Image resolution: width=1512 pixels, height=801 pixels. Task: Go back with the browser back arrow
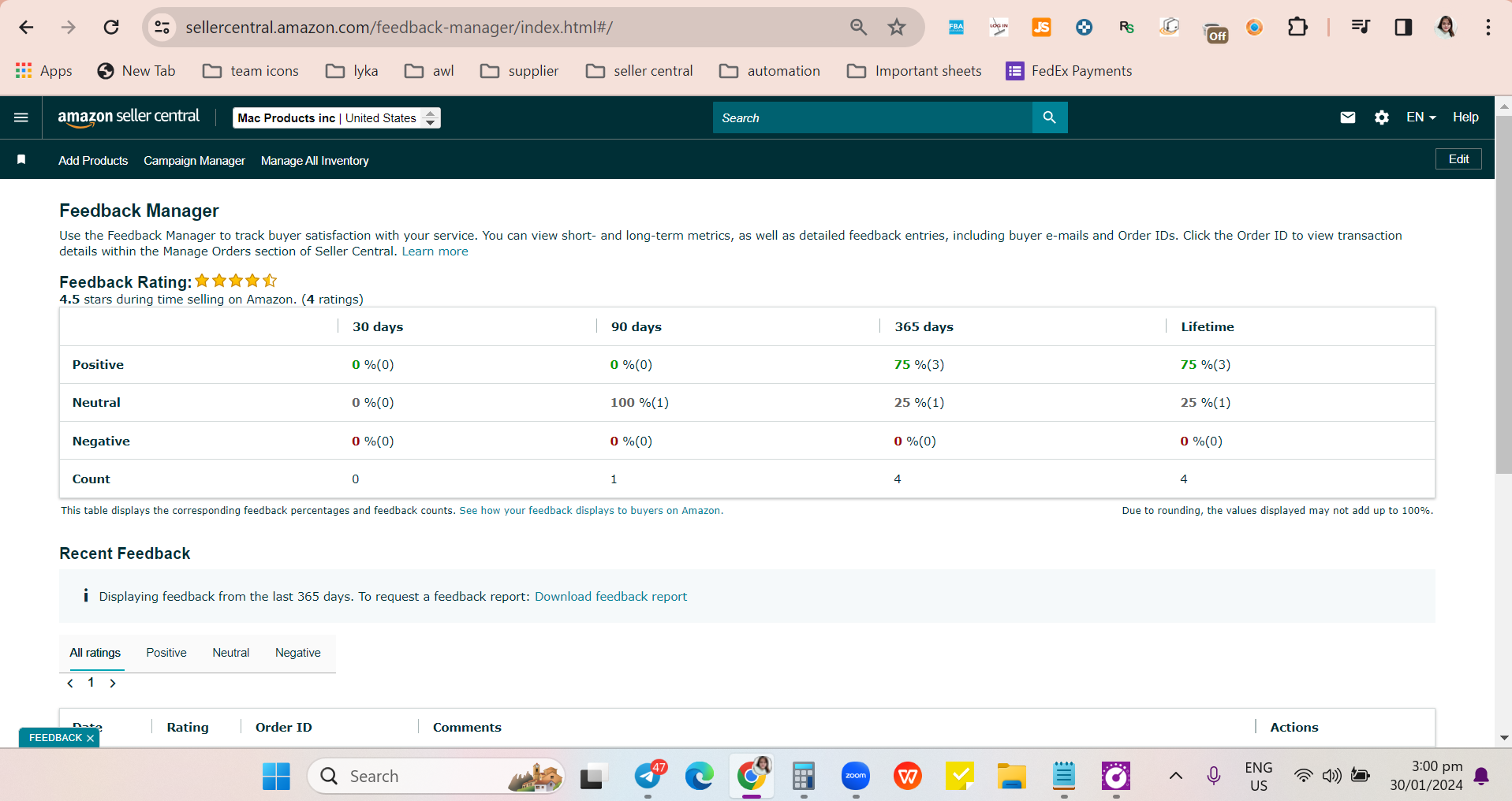[x=26, y=28]
